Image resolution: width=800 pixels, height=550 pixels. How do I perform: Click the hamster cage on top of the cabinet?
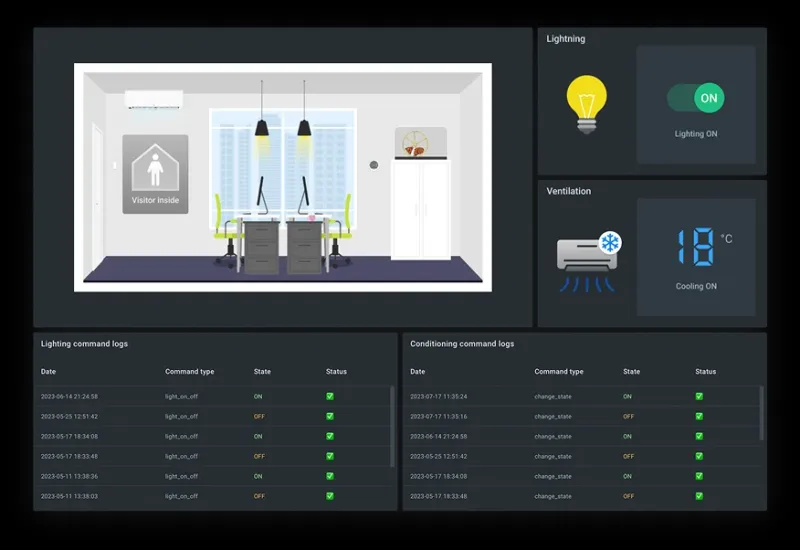(420, 143)
